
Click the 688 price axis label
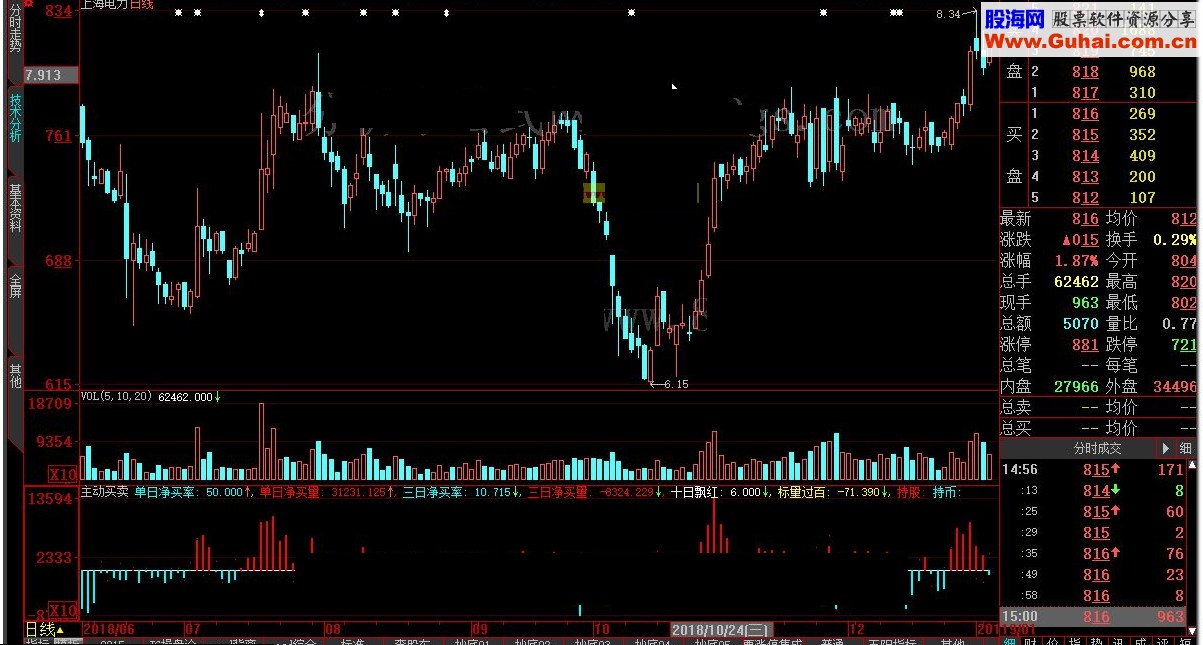coord(58,261)
